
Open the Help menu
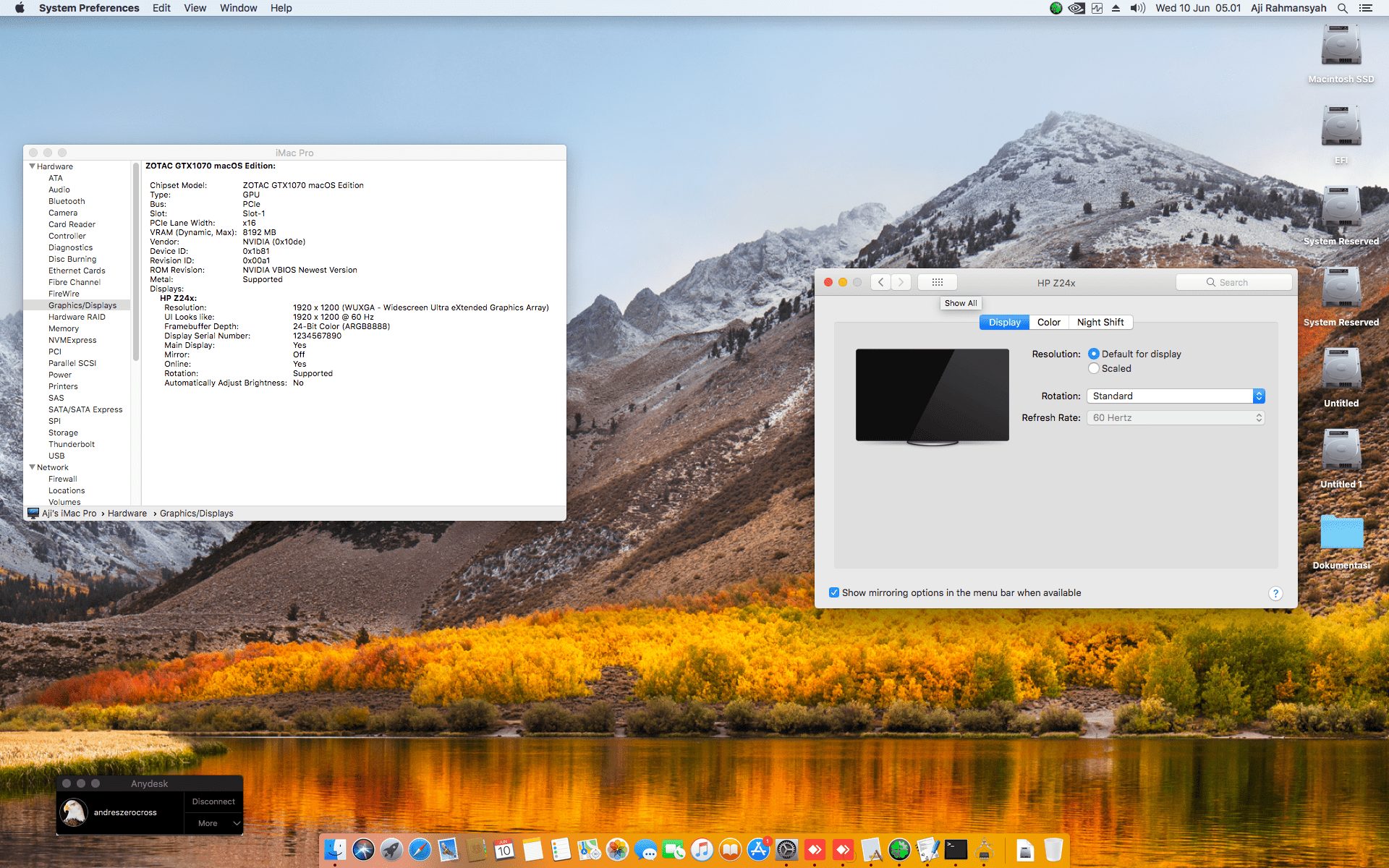coord(281,8)
